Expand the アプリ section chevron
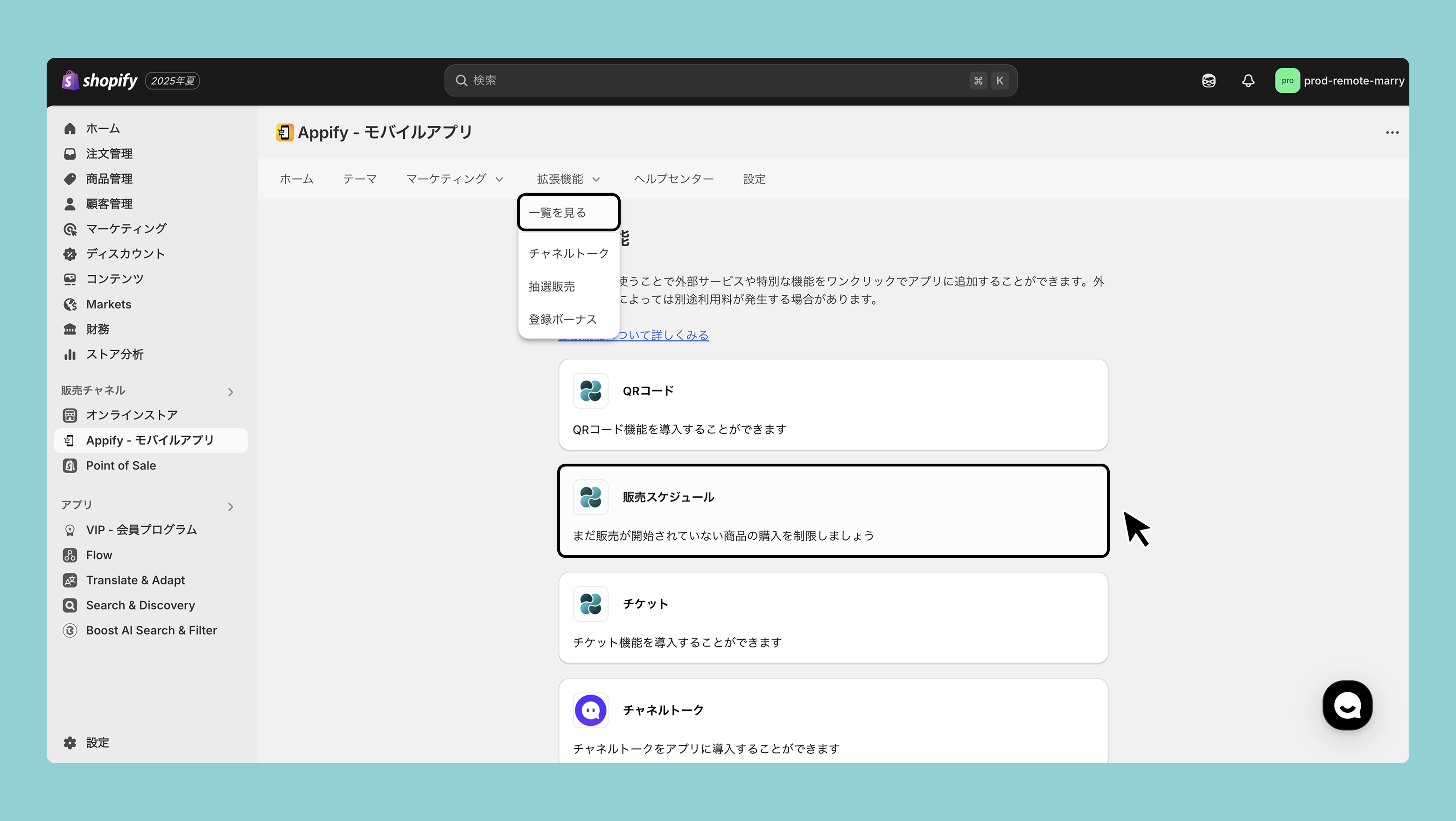Viewport: 1456px width, 821px height. pyautogui.click(x=230, y=506)
